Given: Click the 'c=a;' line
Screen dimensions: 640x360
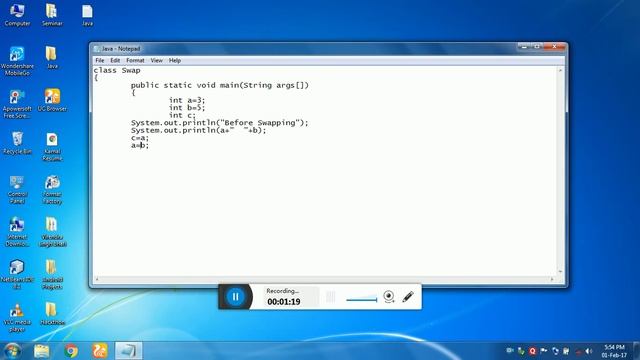Looking at the screenshot, I should pyautogui.click(x=140, y=138).
